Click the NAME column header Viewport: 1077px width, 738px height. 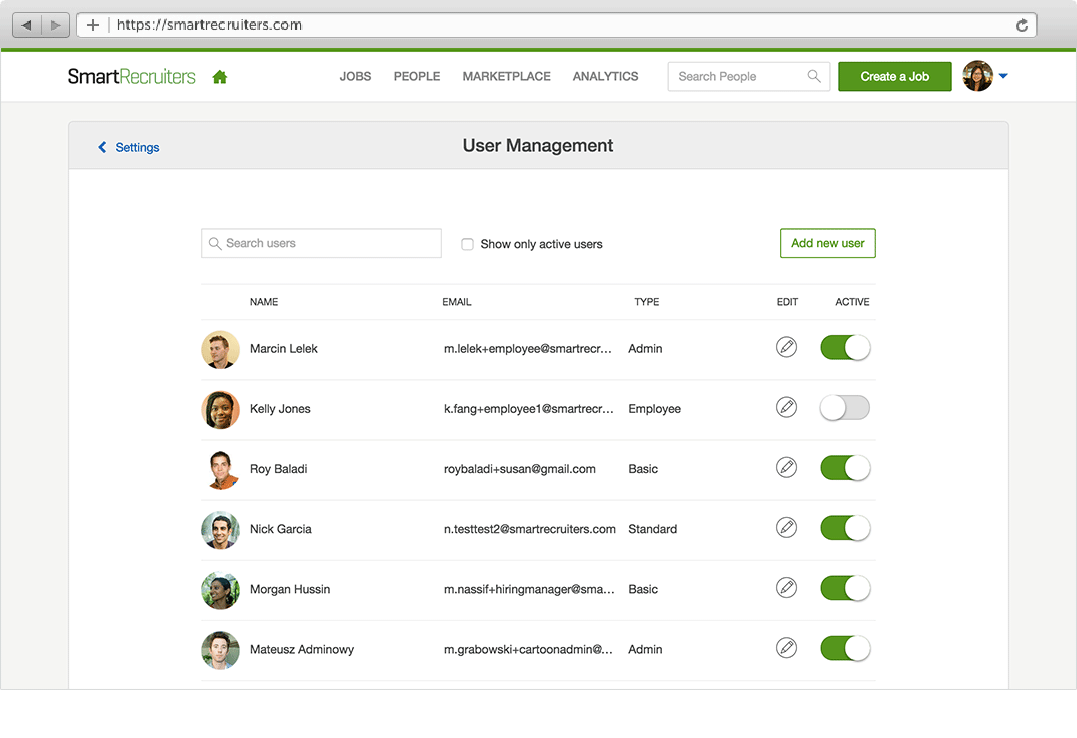pyautogui.click(x=264, y=302)
